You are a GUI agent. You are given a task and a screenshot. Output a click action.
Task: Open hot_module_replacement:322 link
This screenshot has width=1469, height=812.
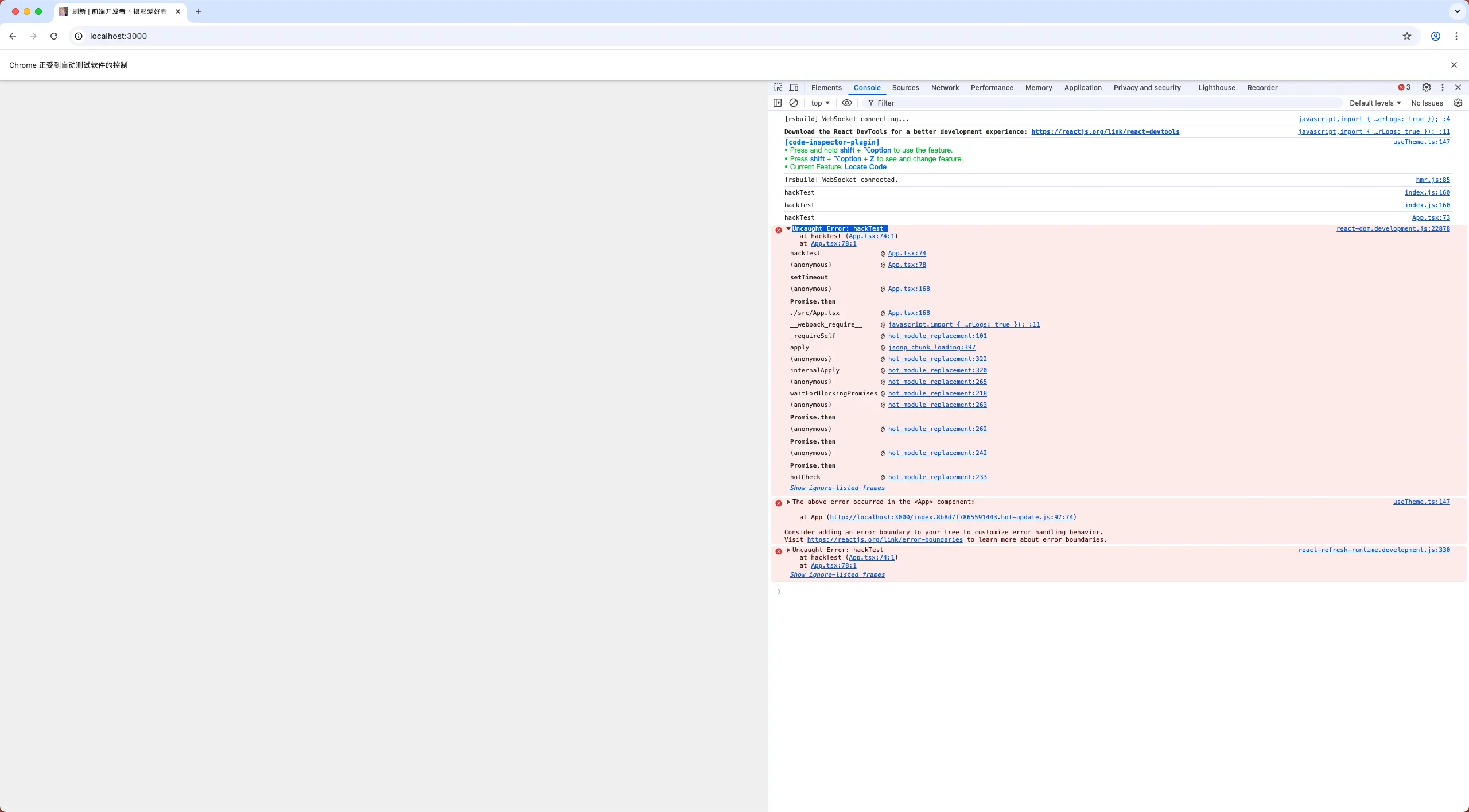pyautogui.click(x=938, y=359)
